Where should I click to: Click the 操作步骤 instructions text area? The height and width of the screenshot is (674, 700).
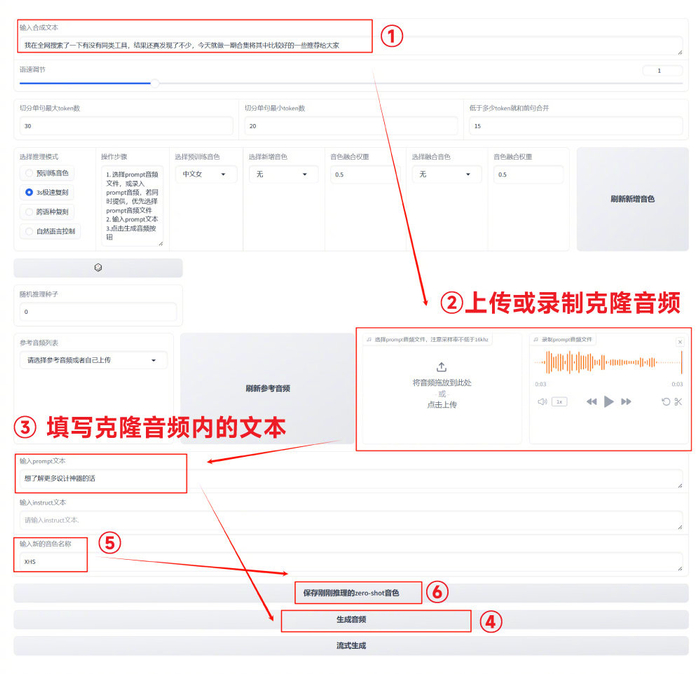click(x=132, y=206)
